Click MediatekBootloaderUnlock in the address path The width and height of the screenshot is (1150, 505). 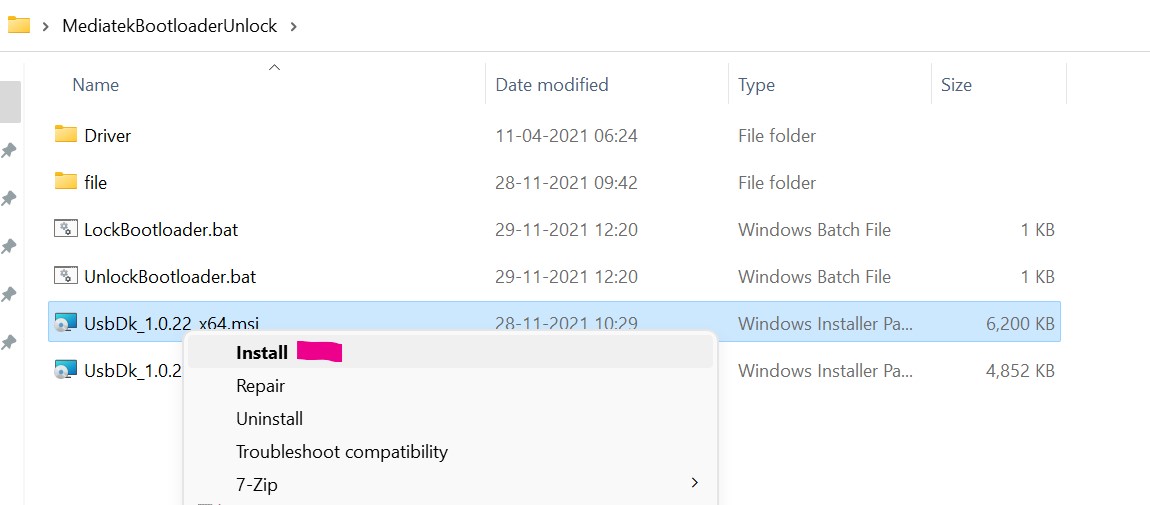pos(169,26)
